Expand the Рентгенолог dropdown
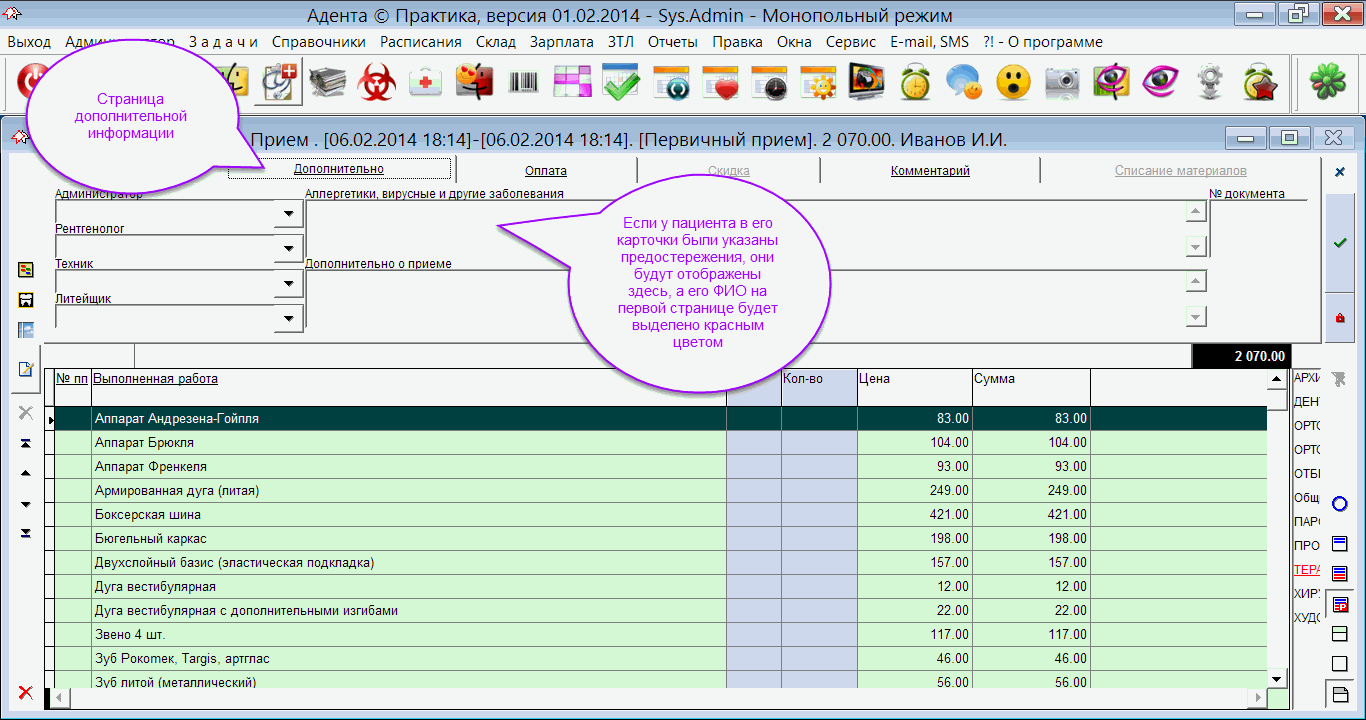The image size is (1366, 720). click(289, 248)
